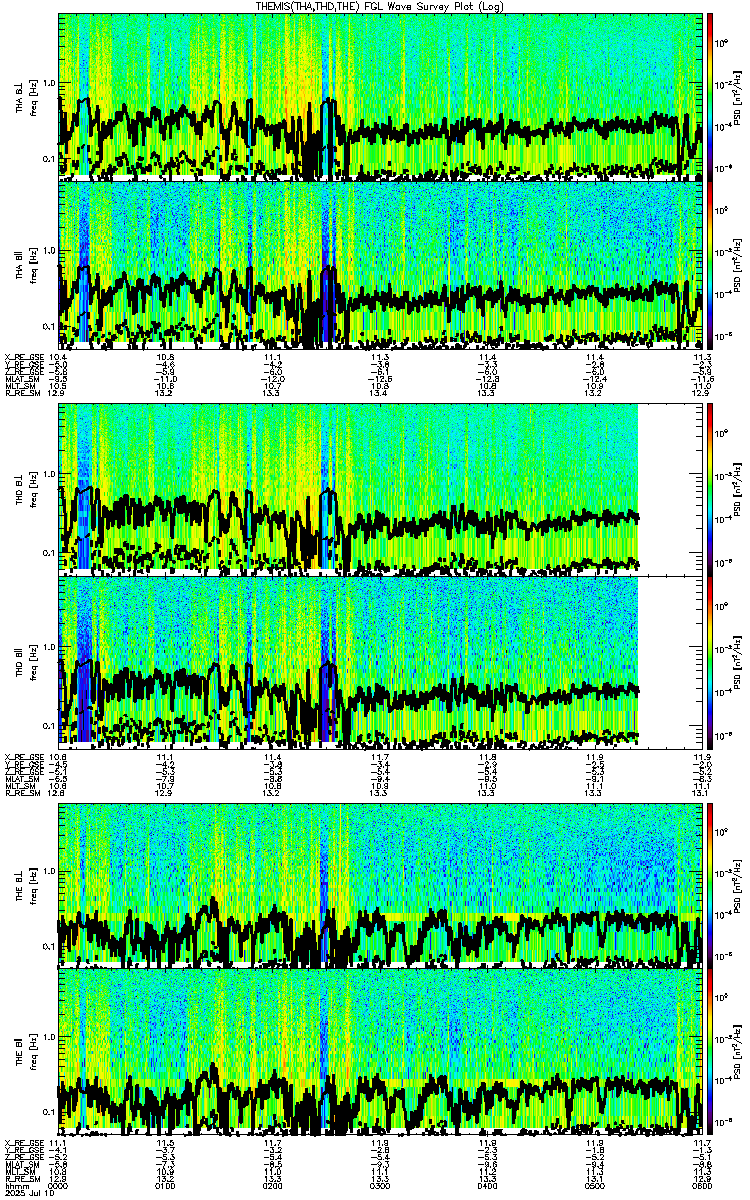Screen dimensions: 750x1200
Task: Click the 0300 time tick label
Action: pos(381,1186)
